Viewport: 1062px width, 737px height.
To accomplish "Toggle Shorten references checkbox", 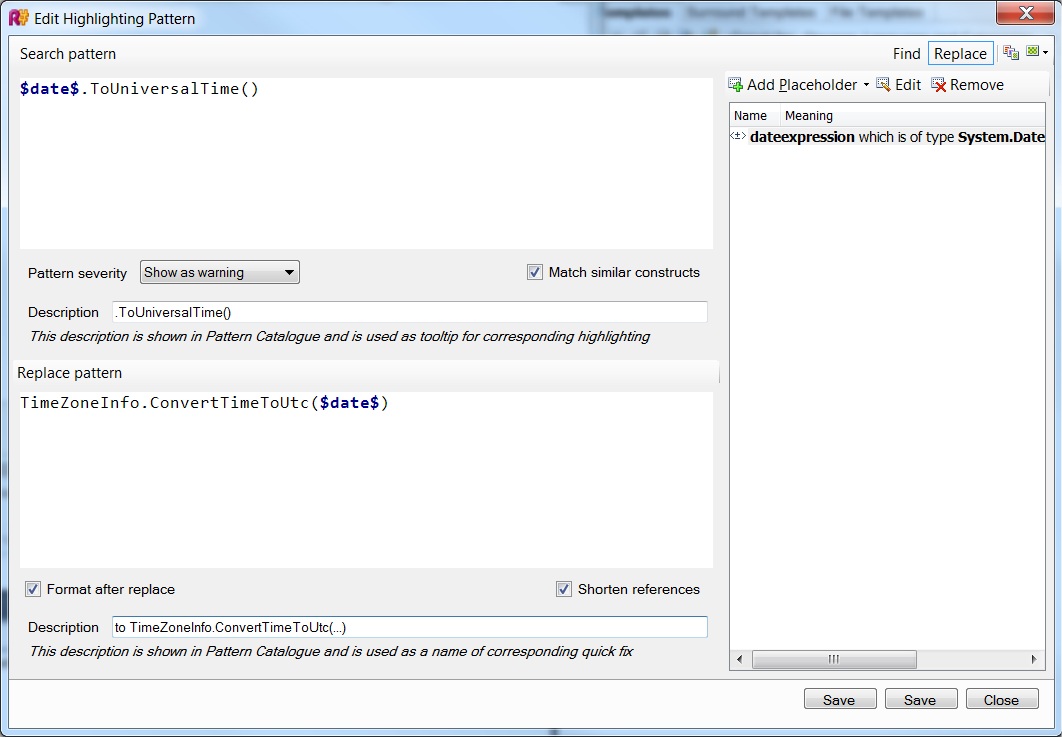I will pos(564,589).
